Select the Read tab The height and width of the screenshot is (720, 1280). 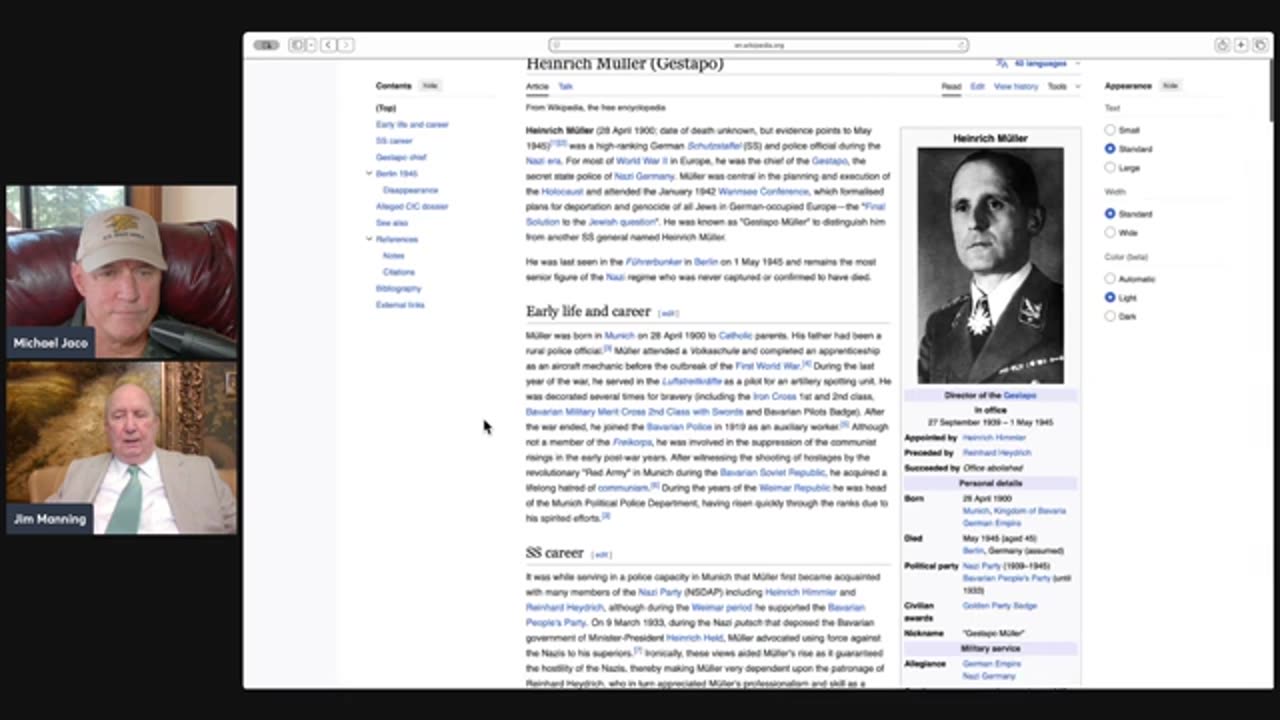tap(951, 87)
